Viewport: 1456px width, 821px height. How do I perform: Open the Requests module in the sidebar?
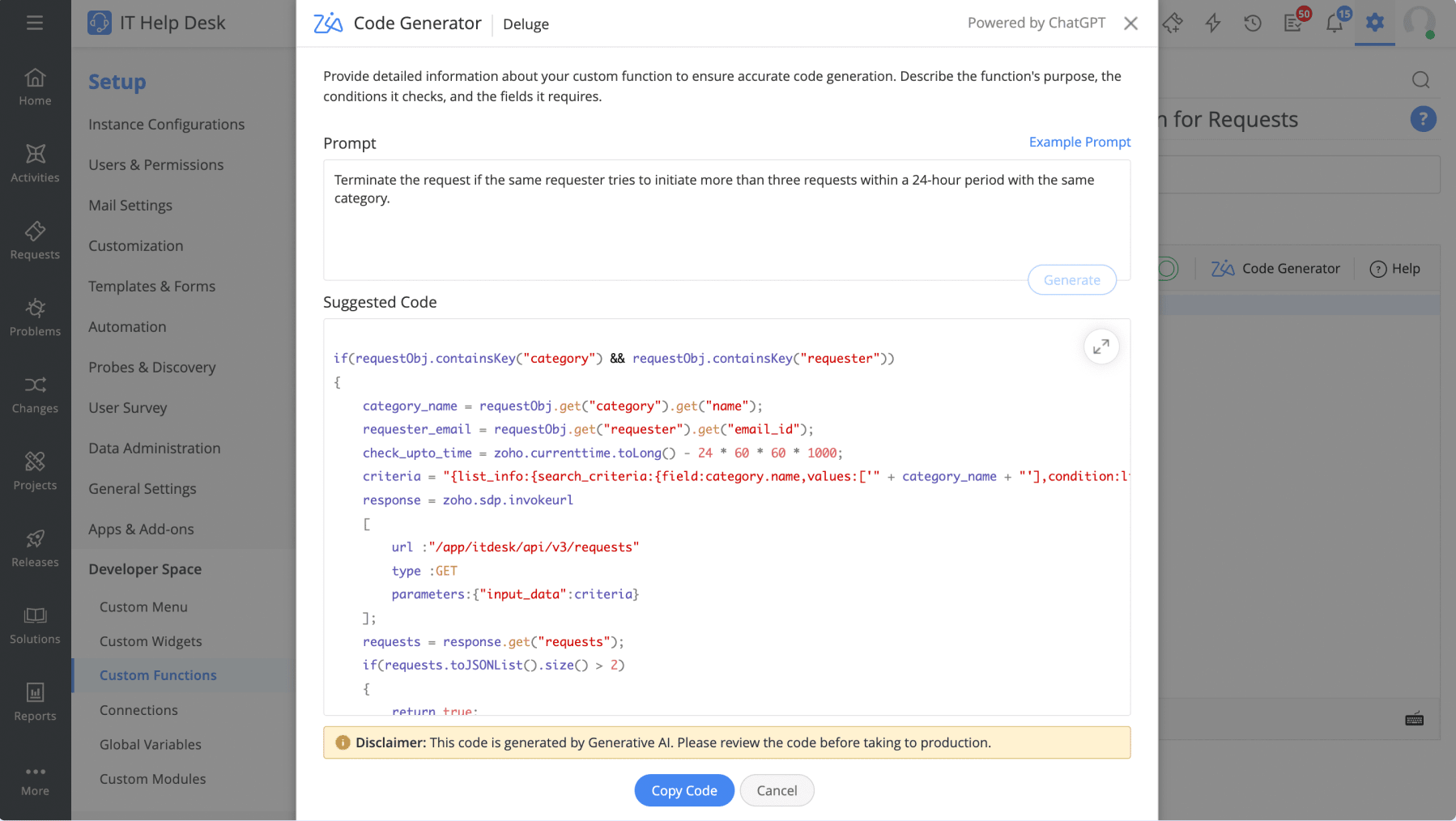(35, 240)
